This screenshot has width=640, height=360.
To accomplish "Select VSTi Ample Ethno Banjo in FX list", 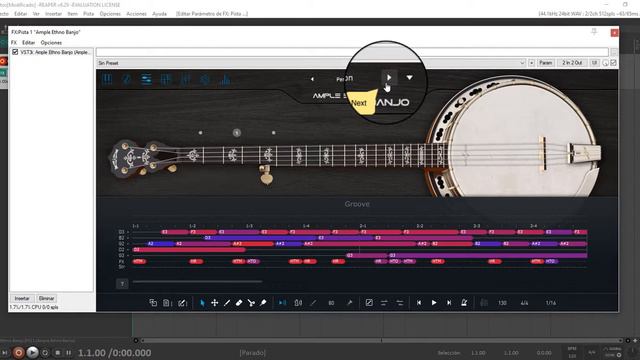I will point(55,52).
